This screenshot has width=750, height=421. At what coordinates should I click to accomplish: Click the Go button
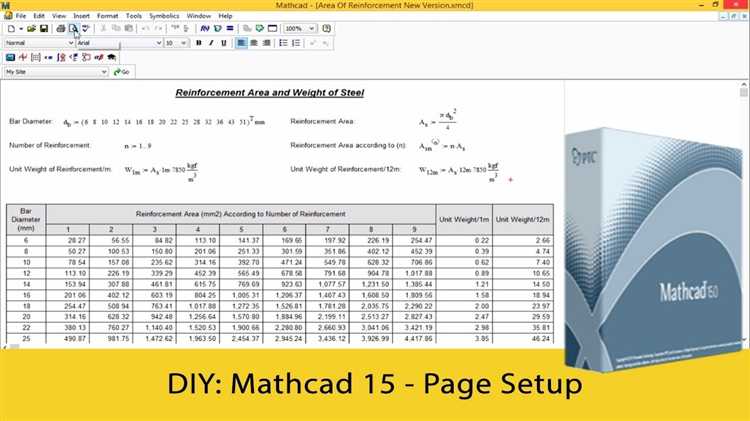point(121,72)
